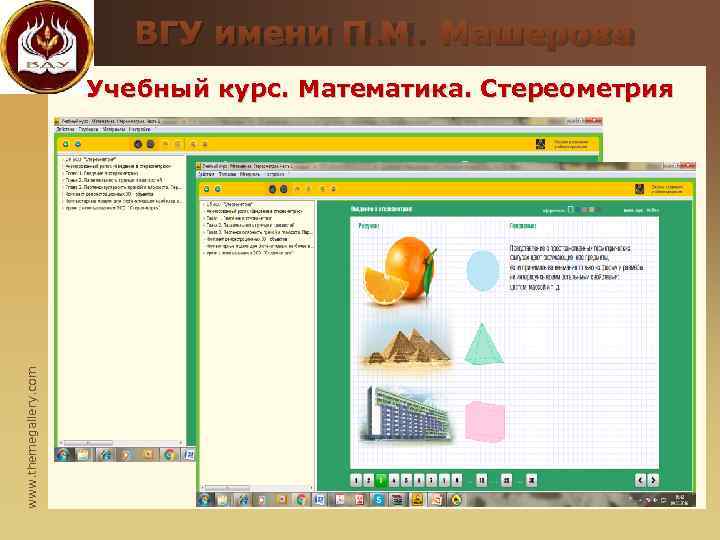Select 'Тема 3' row in back window tree

click(x=124, y=187)
